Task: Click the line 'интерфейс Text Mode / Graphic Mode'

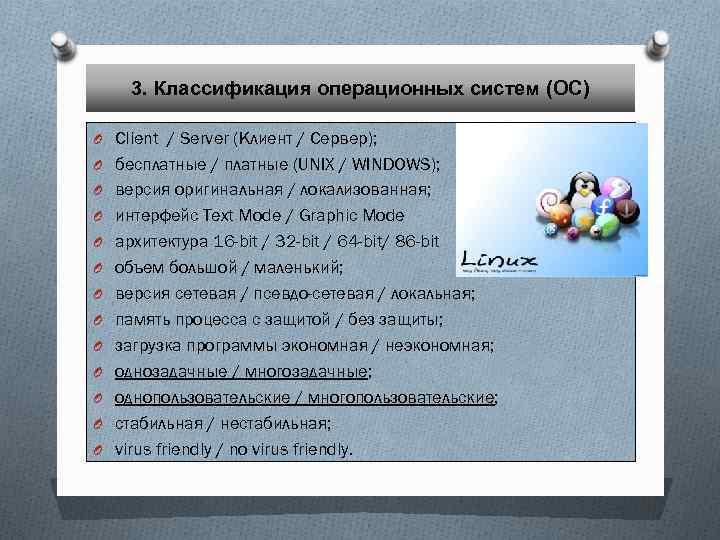Action: click(260, 215)
